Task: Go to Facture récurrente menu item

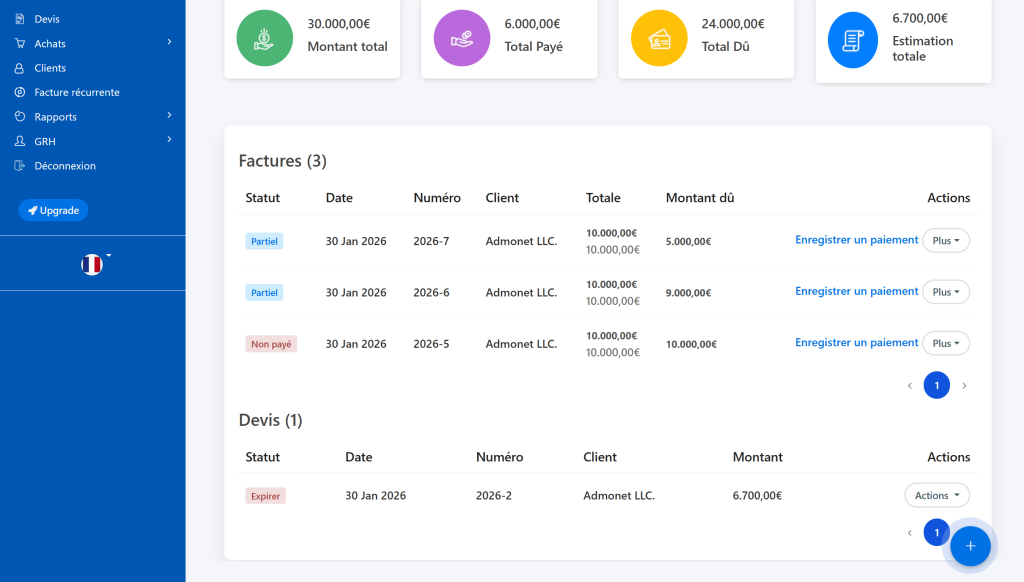Action: (76, 92)
